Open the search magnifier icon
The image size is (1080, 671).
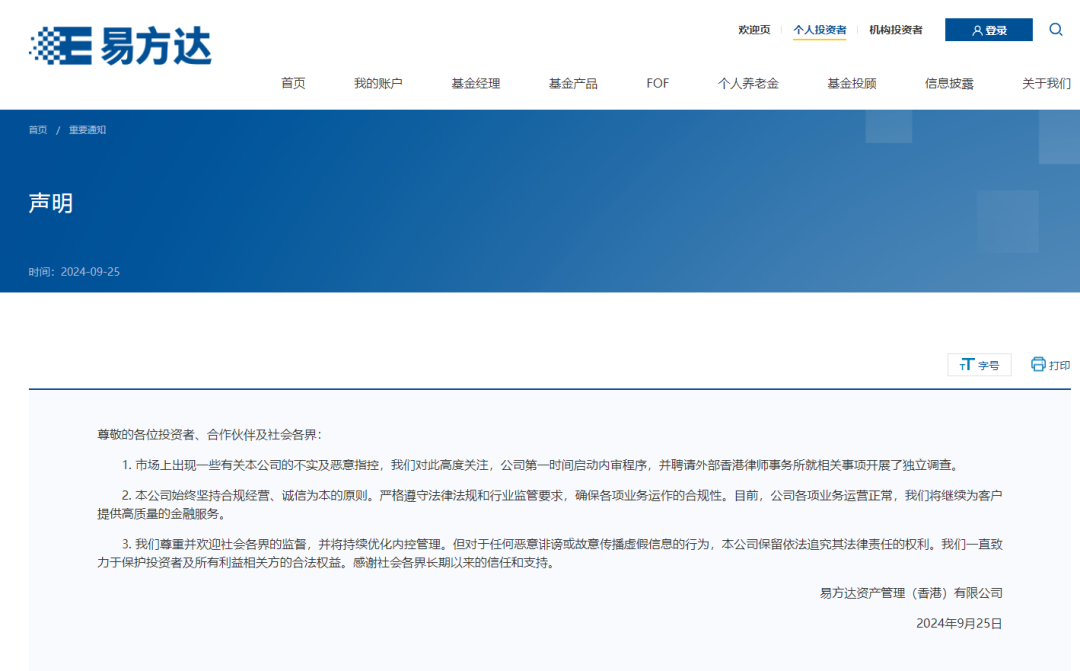pyautogui.click(x=1055, y=30)
